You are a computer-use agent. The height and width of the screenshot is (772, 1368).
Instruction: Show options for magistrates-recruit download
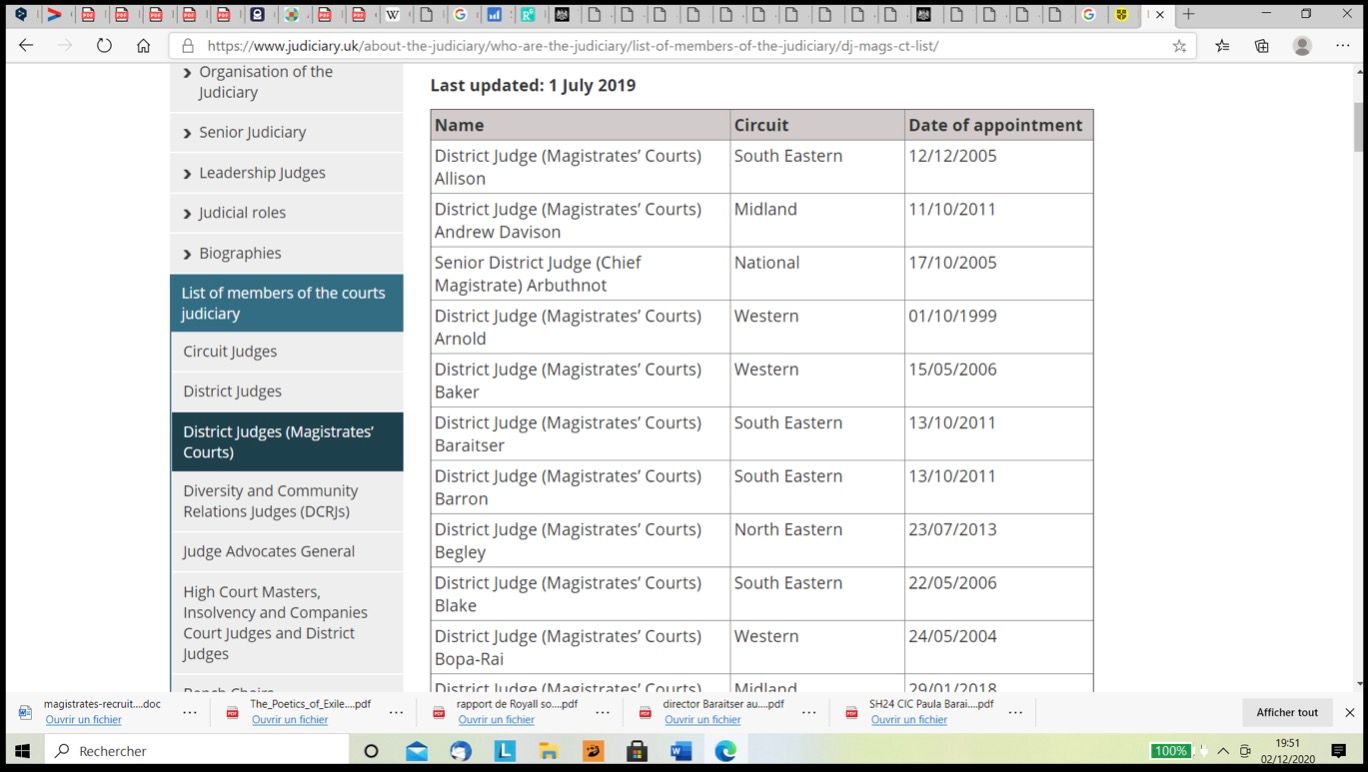point(189,712)
